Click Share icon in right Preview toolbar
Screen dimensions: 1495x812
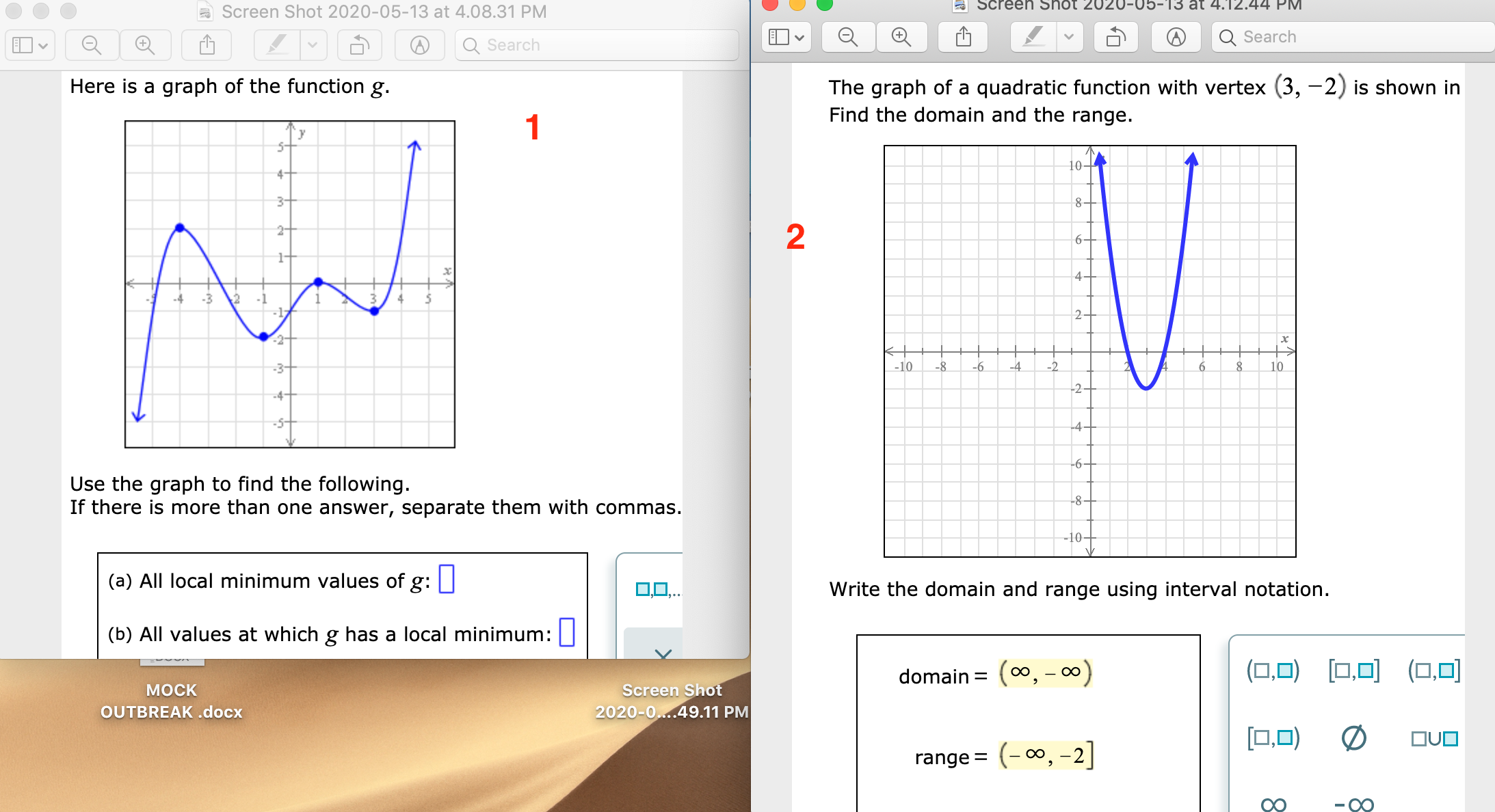tap(963, 37)
